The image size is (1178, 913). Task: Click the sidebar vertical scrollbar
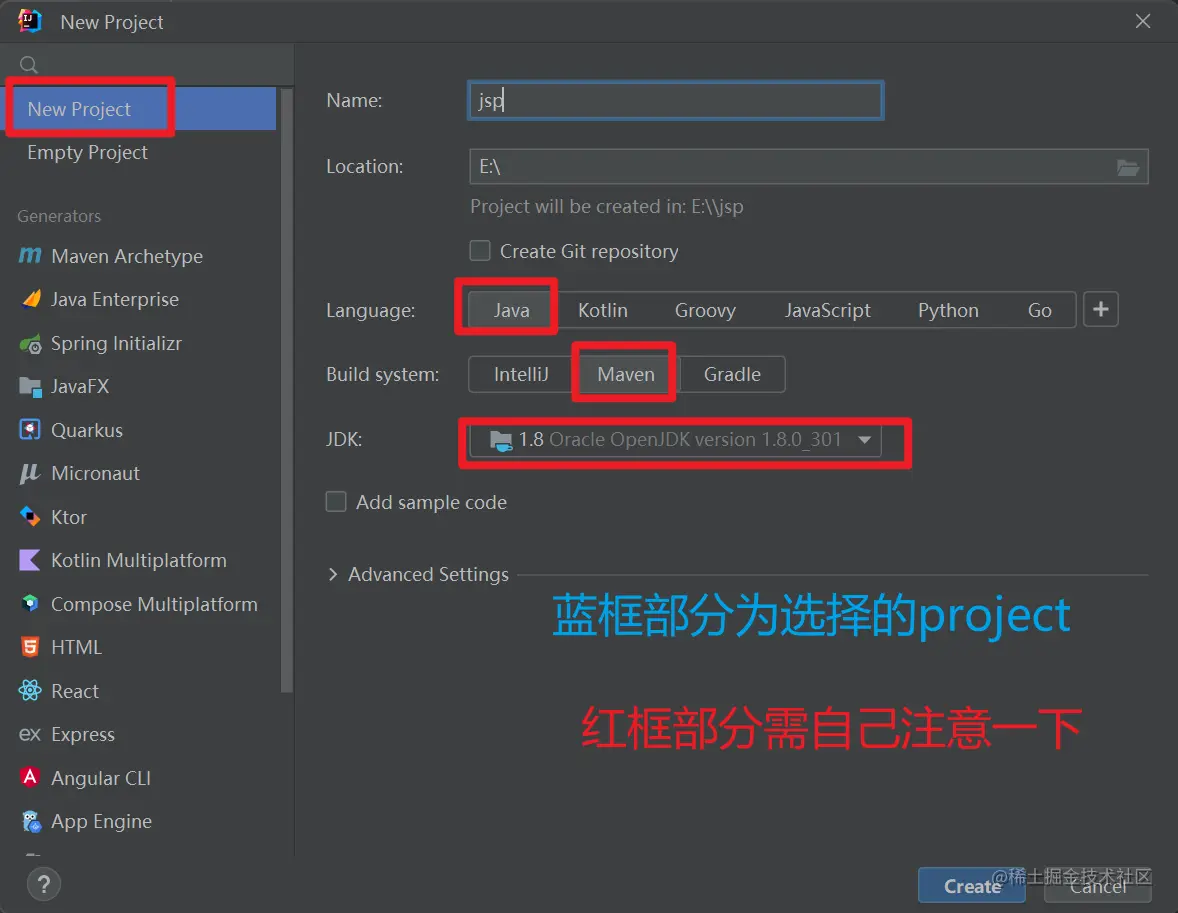click(285, 390)
